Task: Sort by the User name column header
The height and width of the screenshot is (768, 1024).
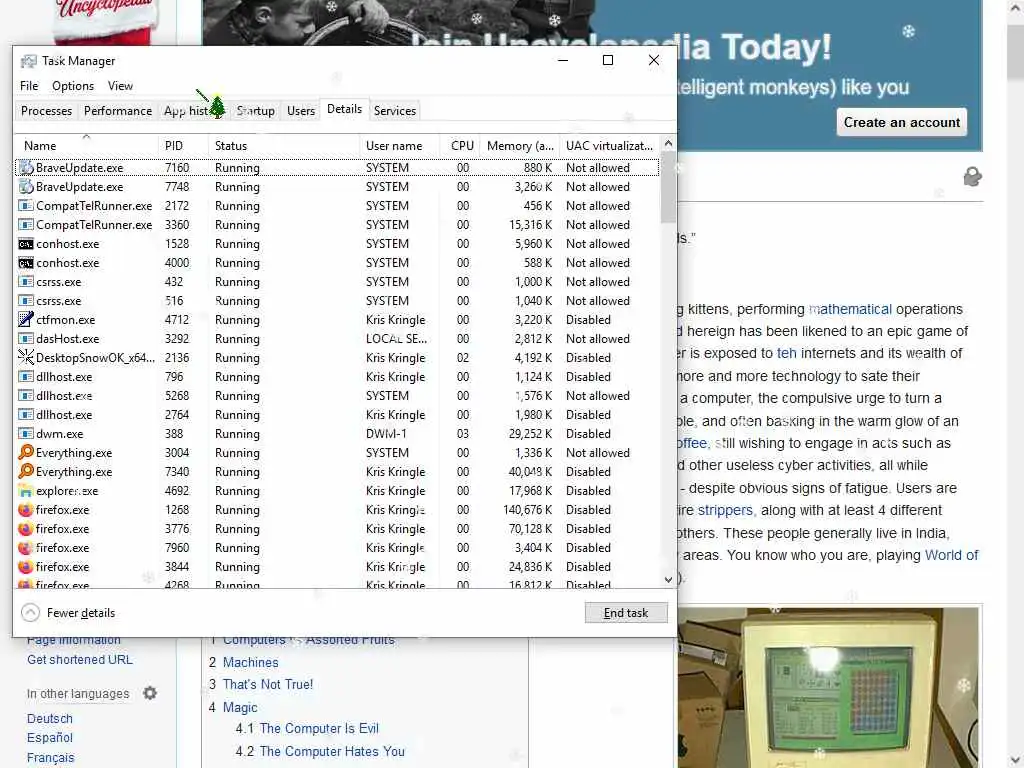Action: 399,146
